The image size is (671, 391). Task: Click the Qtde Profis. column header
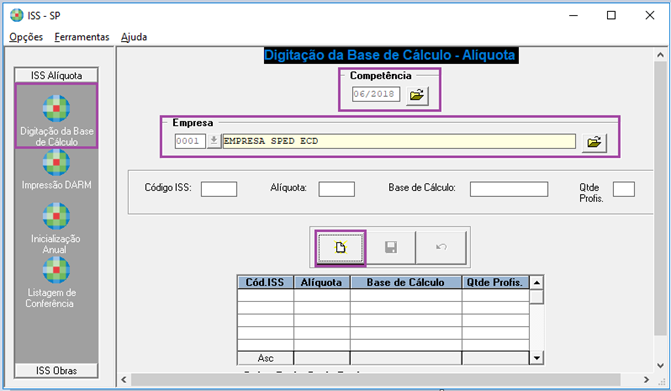[x=495, y=282]
